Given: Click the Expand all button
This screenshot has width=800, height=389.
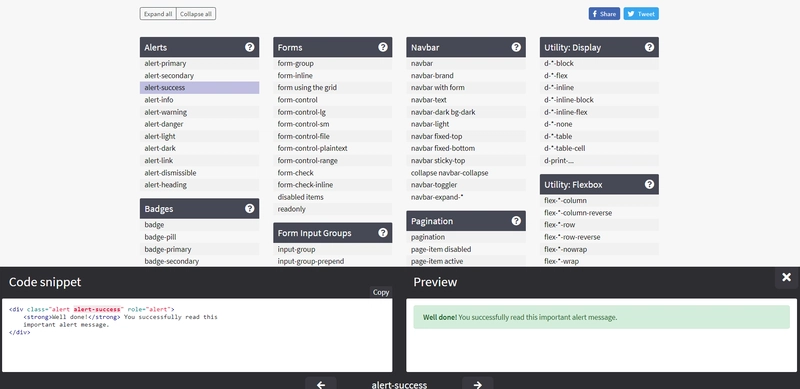Looking at the screenshot, I should (x=158, y=14).
